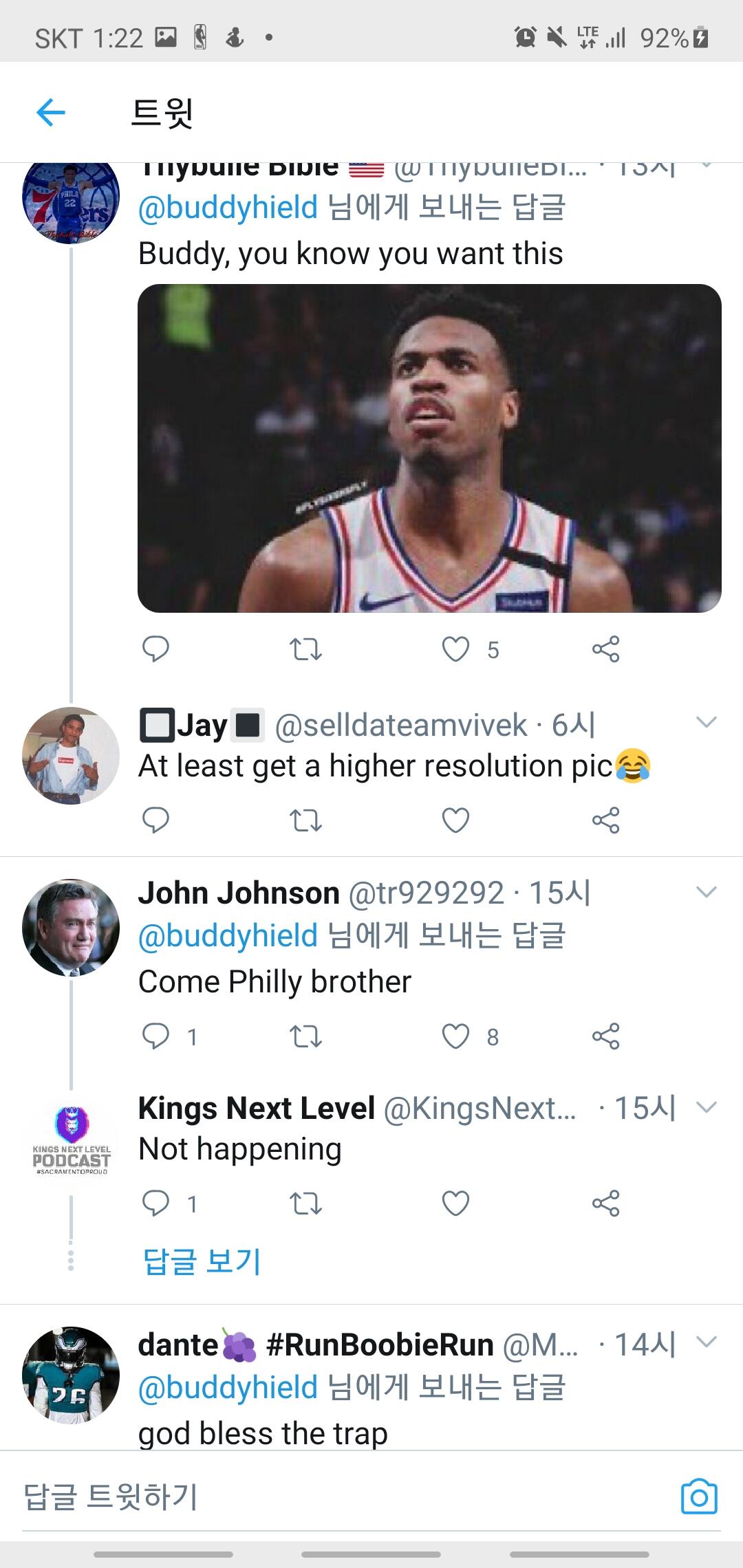The width and height of the screenshot is (743, 1568).
Task: Open options chevron on dante's tweet
Action: [707, 1342]
